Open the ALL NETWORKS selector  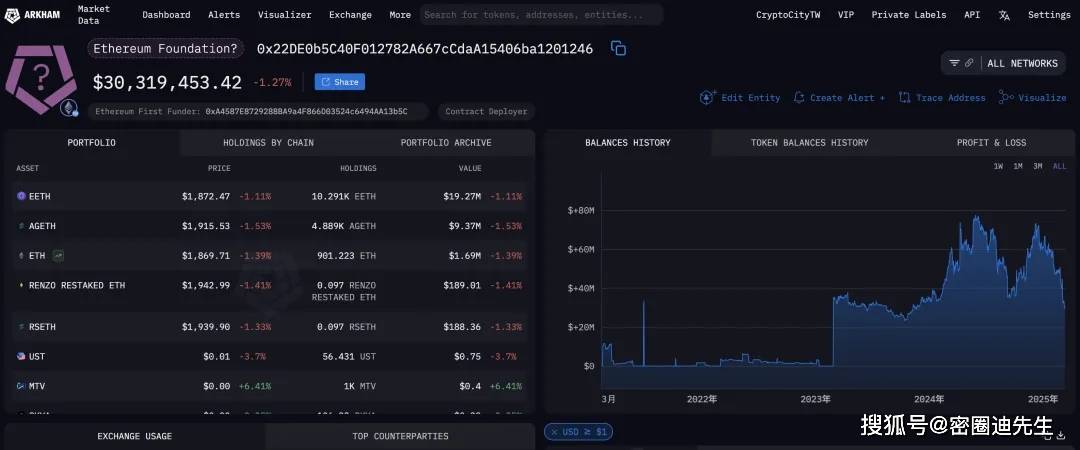[x=1022, y=63]
